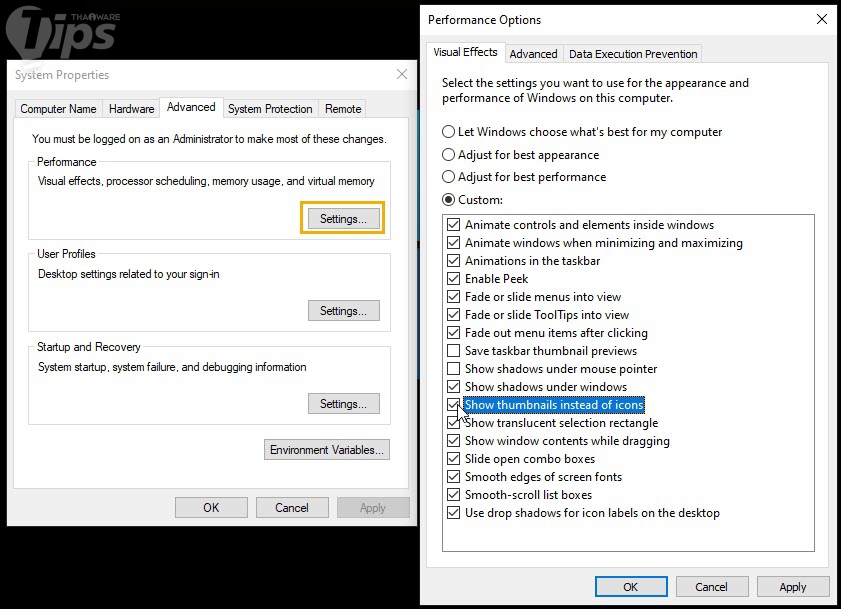Enable Show shadows under mouse pointer
The height and width of the screenshot is (609, 841).
(x=453, y=369)
